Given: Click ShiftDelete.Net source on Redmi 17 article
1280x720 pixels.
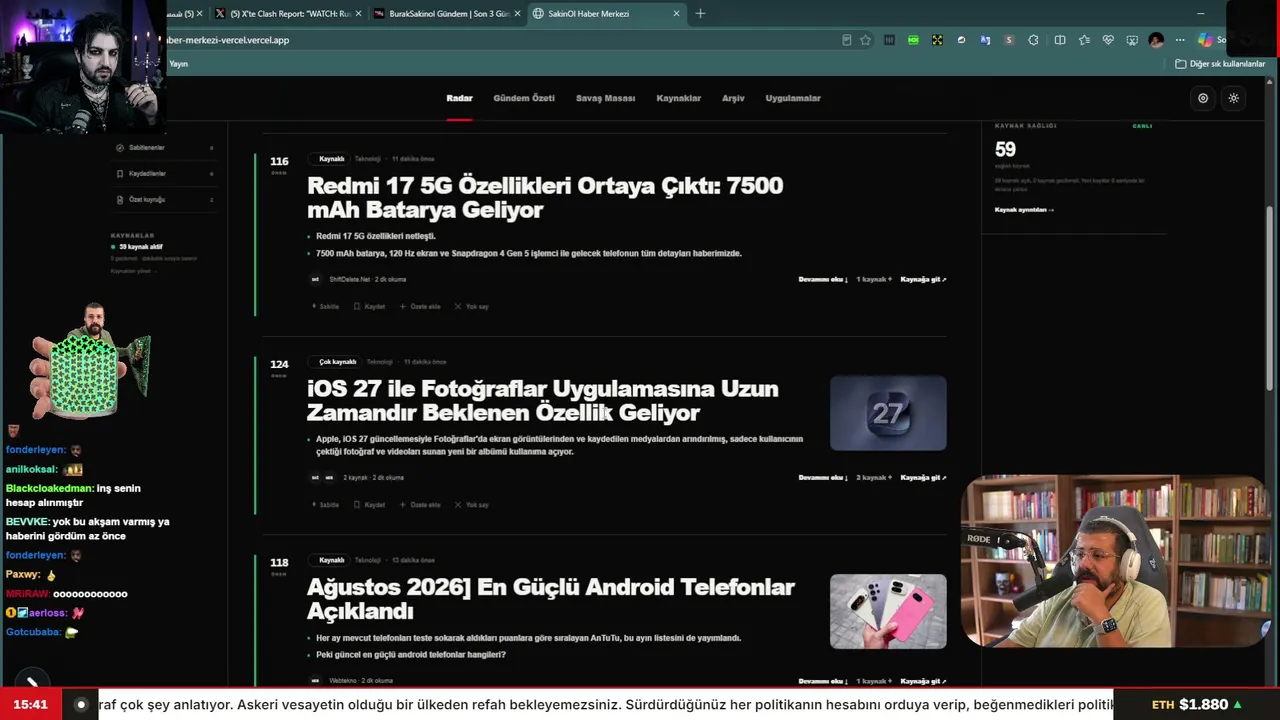Looking at the screenshot, I should (350, 280).
